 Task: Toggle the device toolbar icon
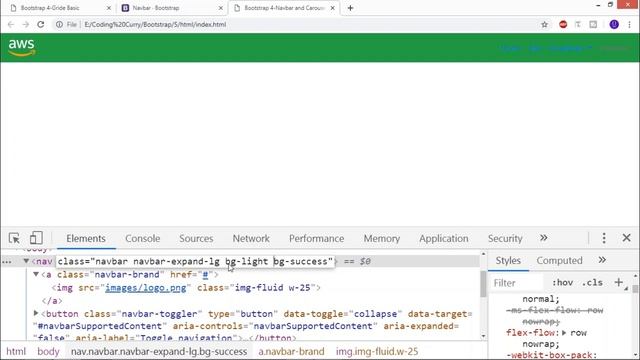coord(36,238)
